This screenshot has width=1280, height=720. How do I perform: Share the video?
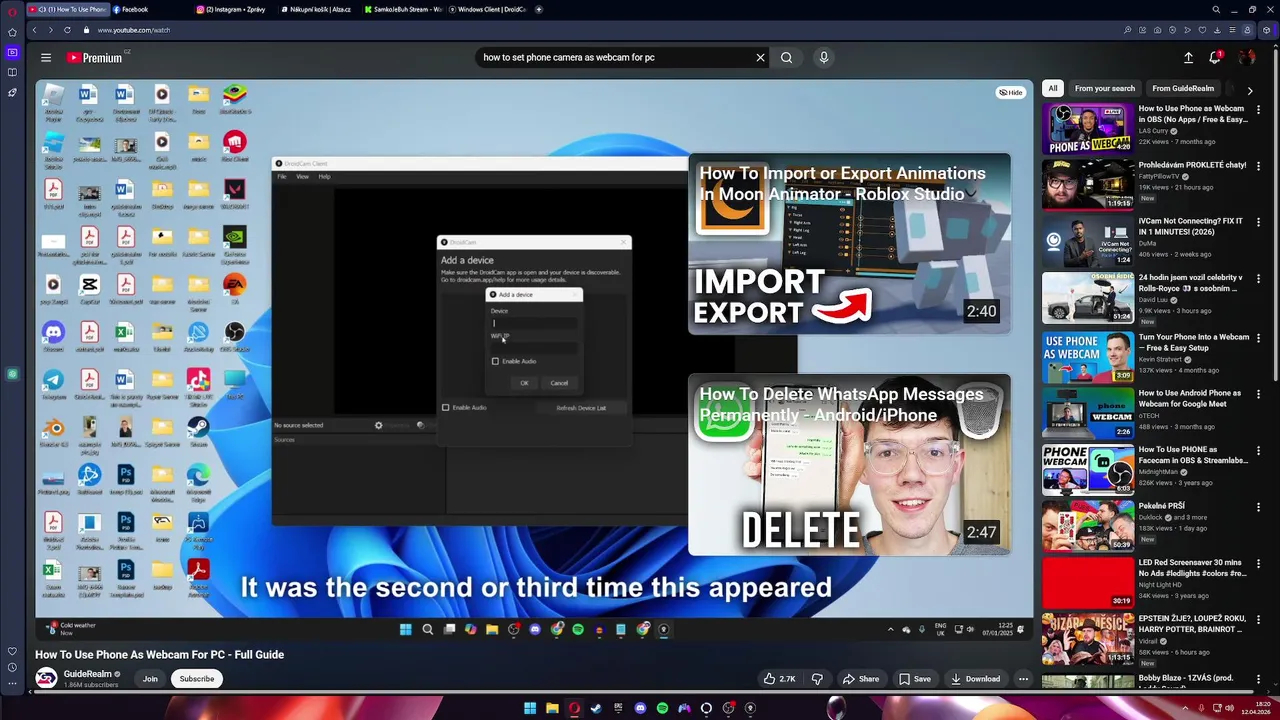pos(860,679)
